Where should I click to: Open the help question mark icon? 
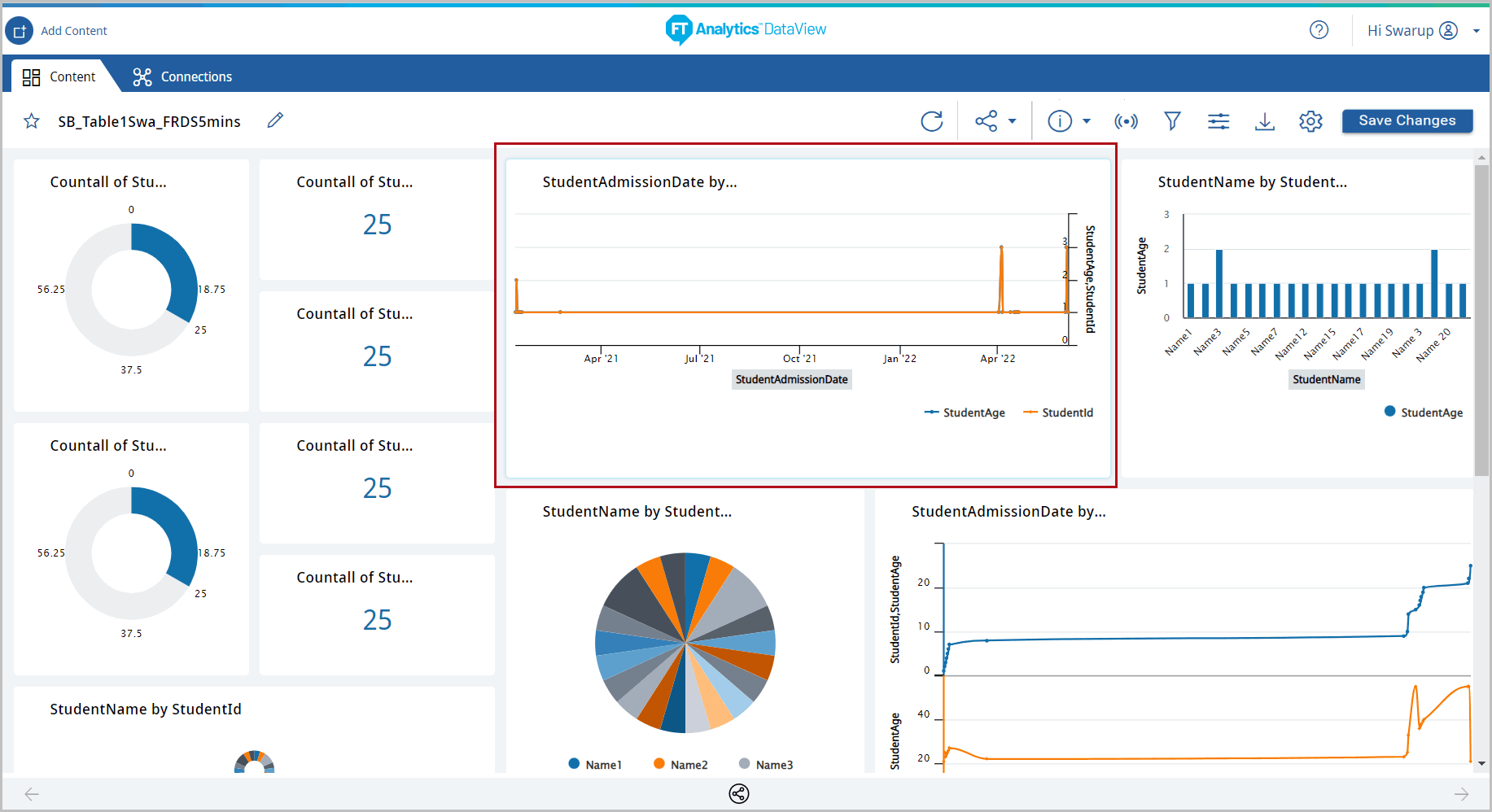click(x=1319, y=30)
